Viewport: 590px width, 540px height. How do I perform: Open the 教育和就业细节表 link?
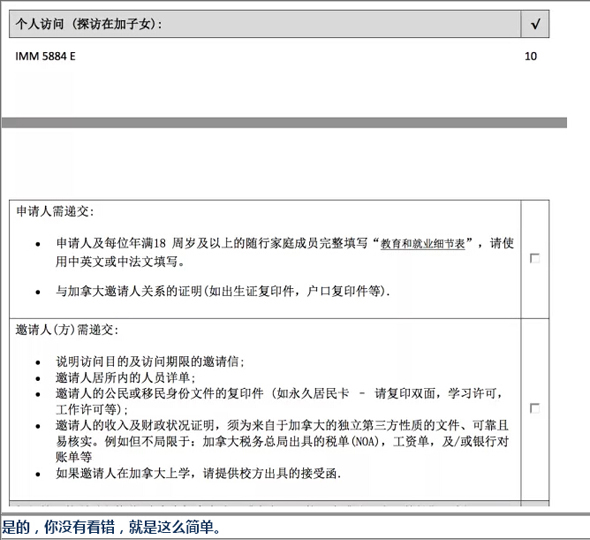tap(423, 244)
